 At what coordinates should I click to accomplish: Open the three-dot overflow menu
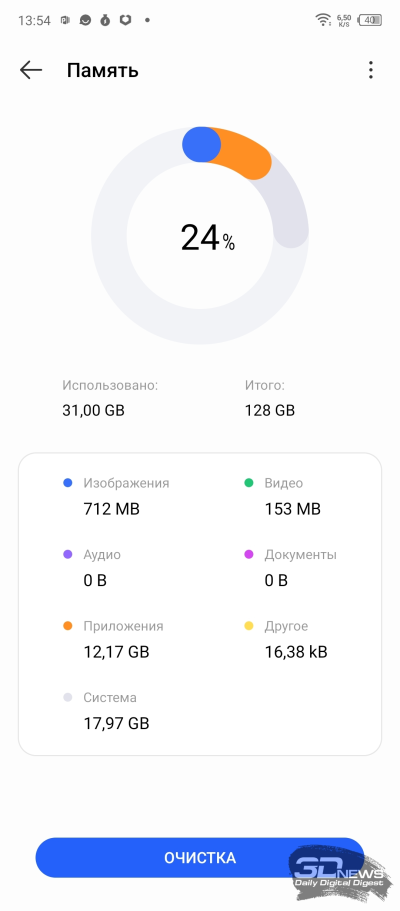click(370, 70)
